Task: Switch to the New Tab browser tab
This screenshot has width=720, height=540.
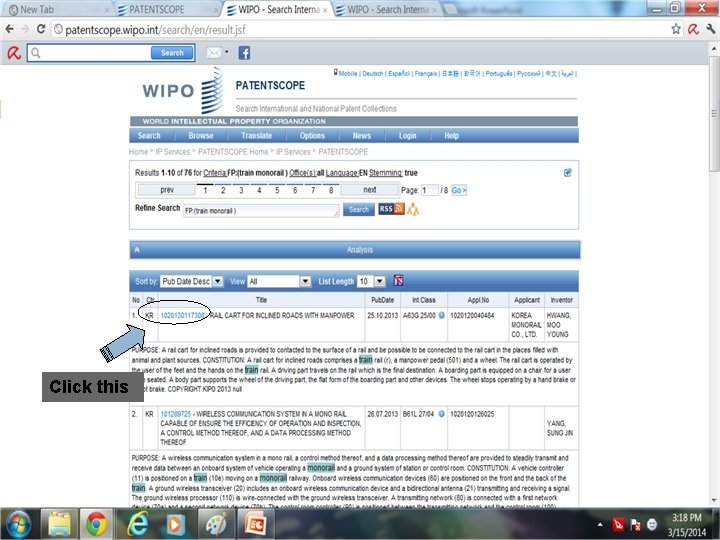Action: (55, 9)
